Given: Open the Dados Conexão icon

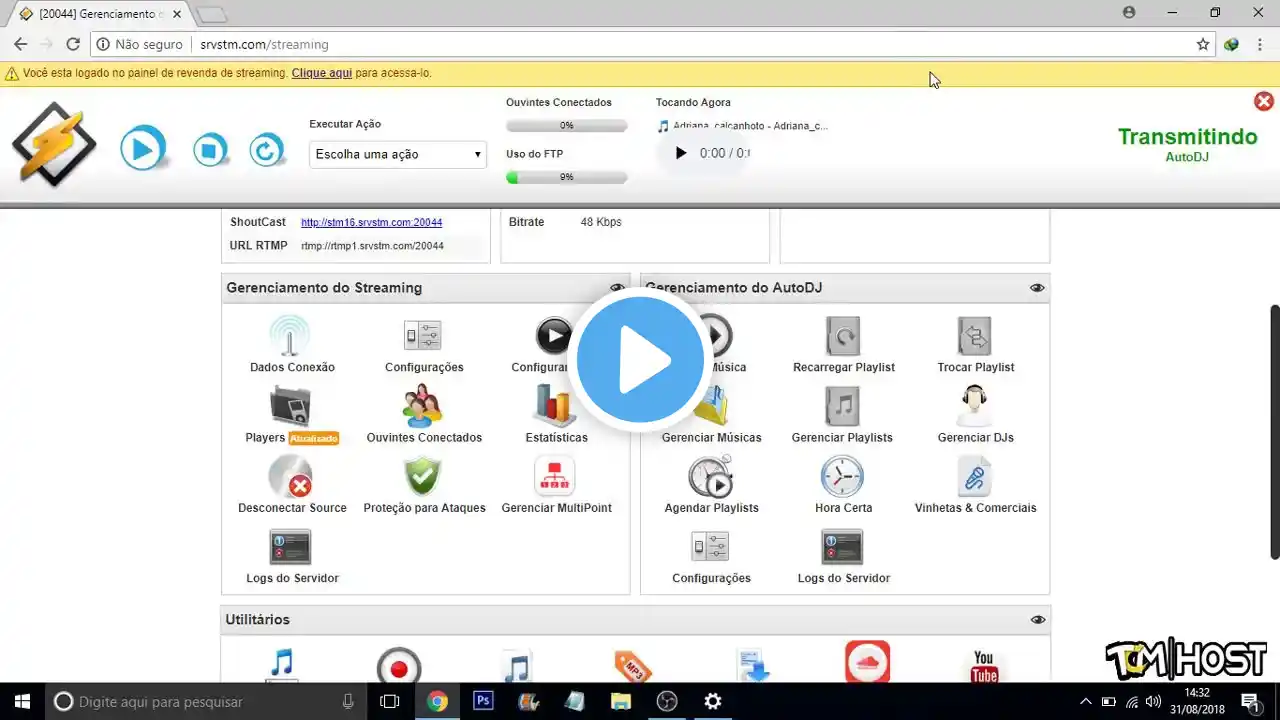Looking at the screenshot, I should (x=291, y=337).
